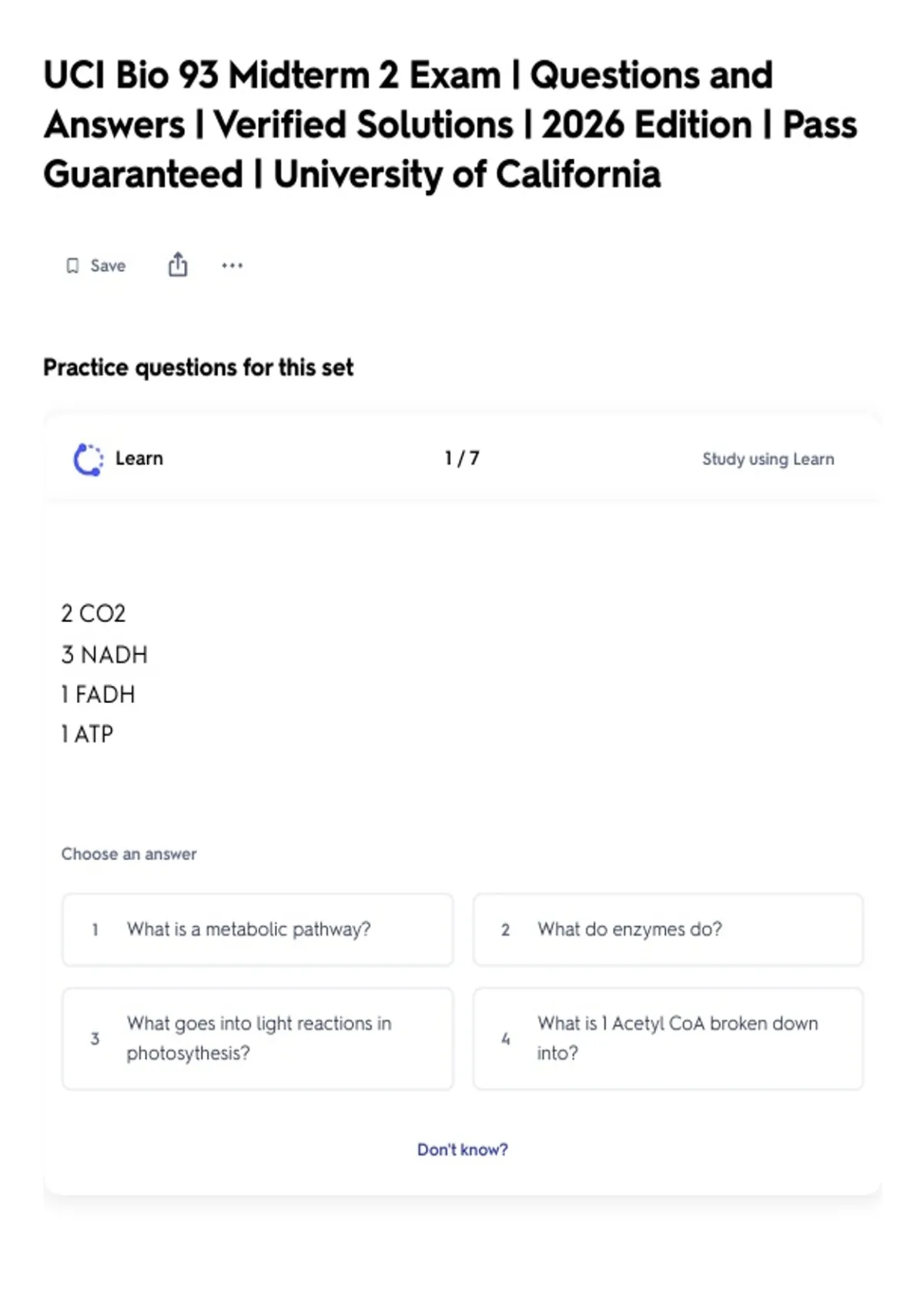Click the "Don't know?" link
This screenshot has width=924, height=1309.
coord(463,1150)
